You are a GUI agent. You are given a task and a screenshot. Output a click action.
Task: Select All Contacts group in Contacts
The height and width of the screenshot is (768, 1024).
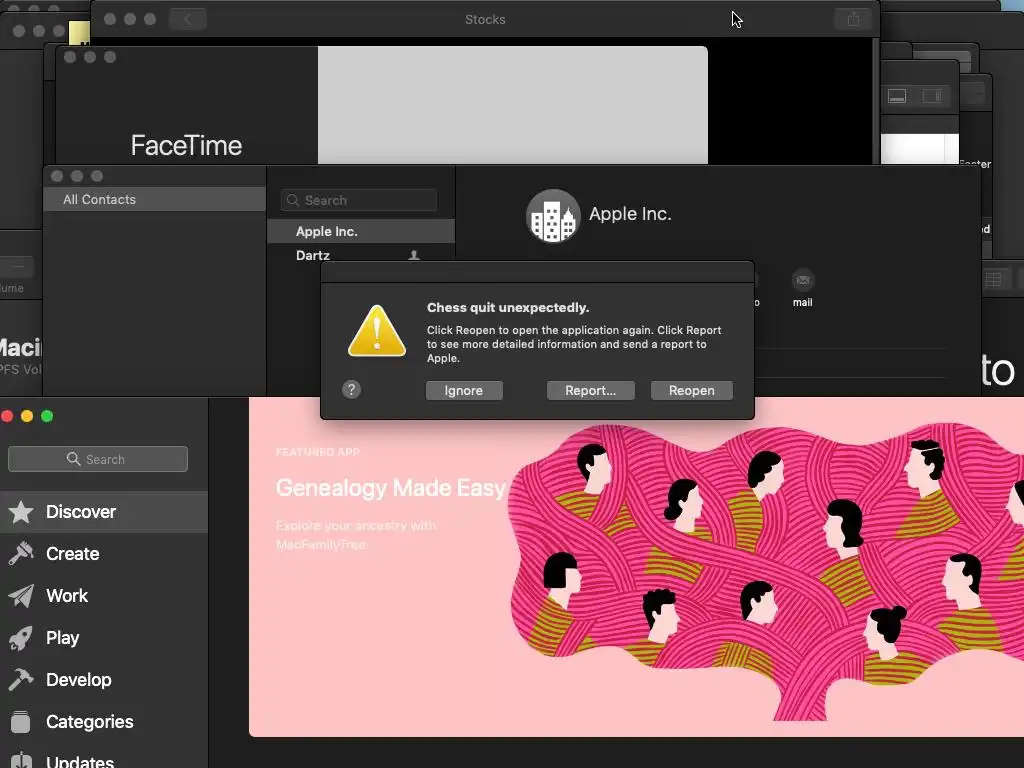(155, 200)
